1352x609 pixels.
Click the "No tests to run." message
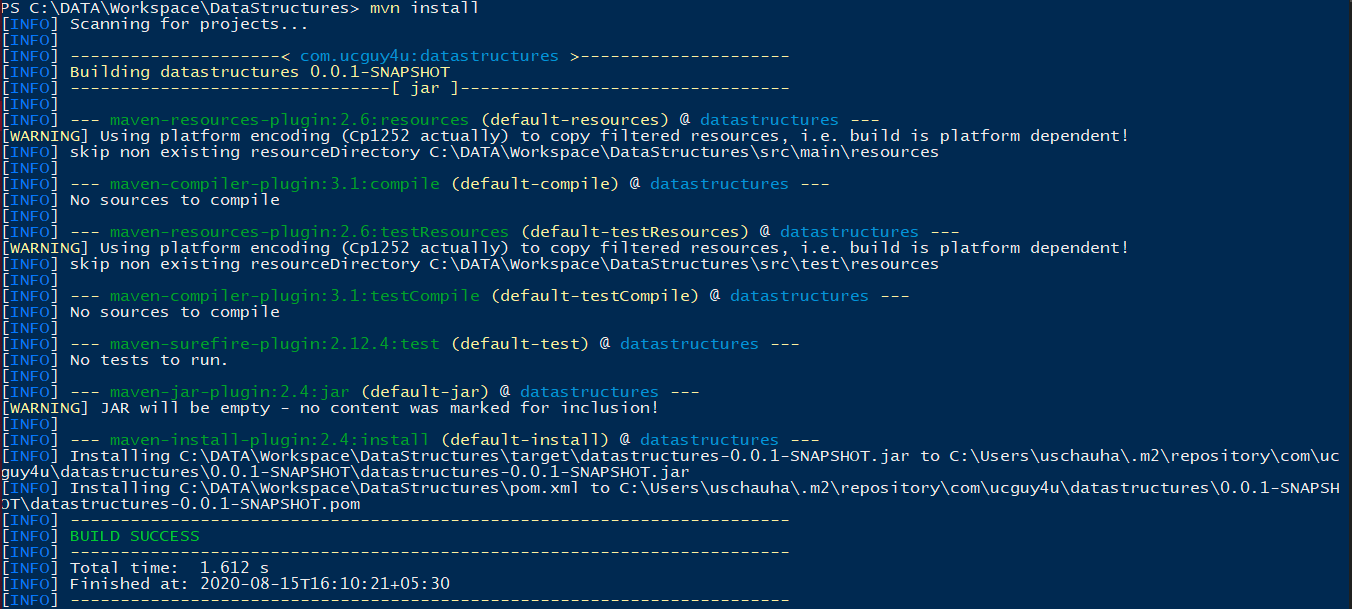tap(149, 360)
